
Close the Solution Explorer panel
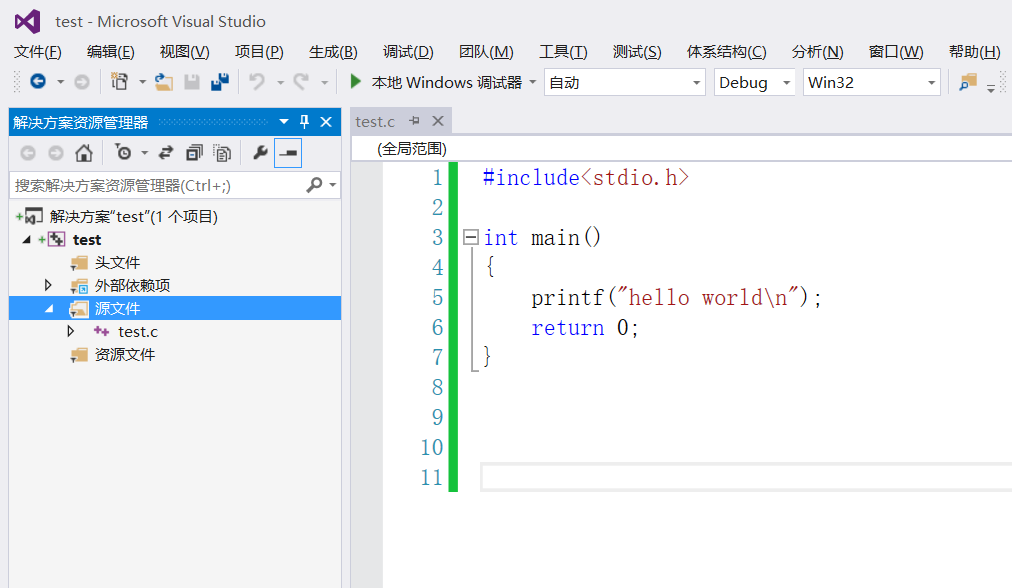pos(326,121)
